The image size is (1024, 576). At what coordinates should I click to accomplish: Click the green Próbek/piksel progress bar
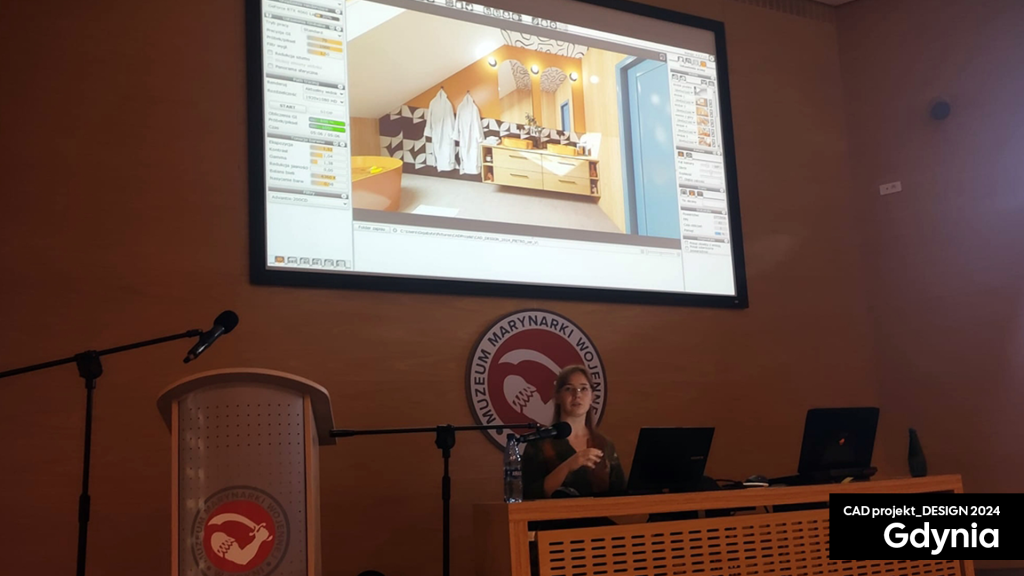click(x=327, y=129)
